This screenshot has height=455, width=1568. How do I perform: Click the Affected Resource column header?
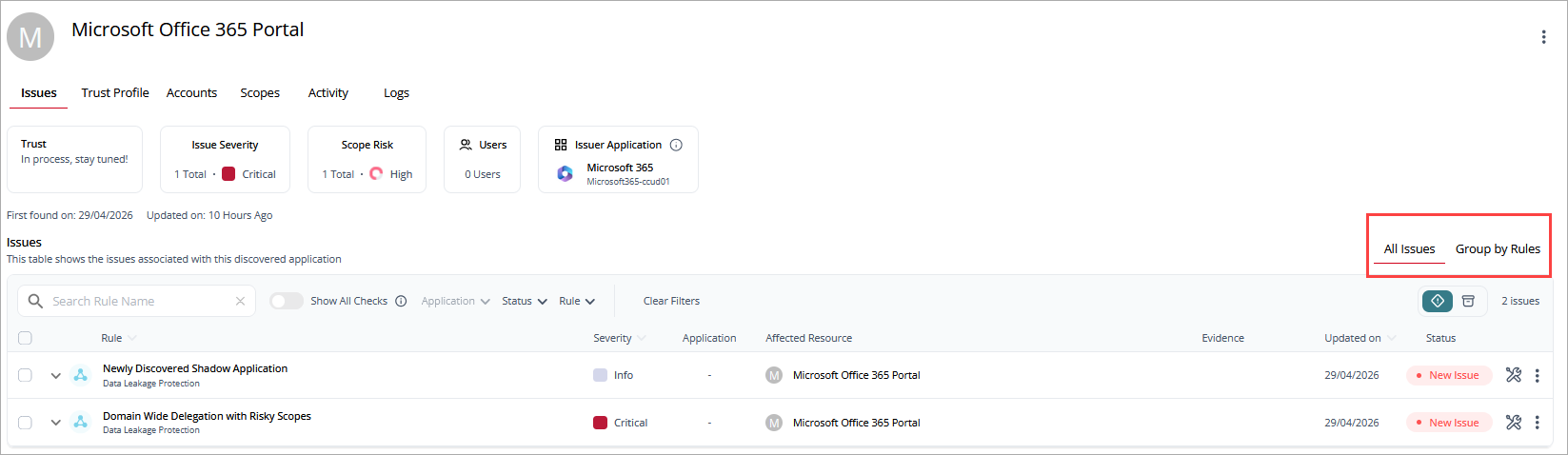point(808,338)
